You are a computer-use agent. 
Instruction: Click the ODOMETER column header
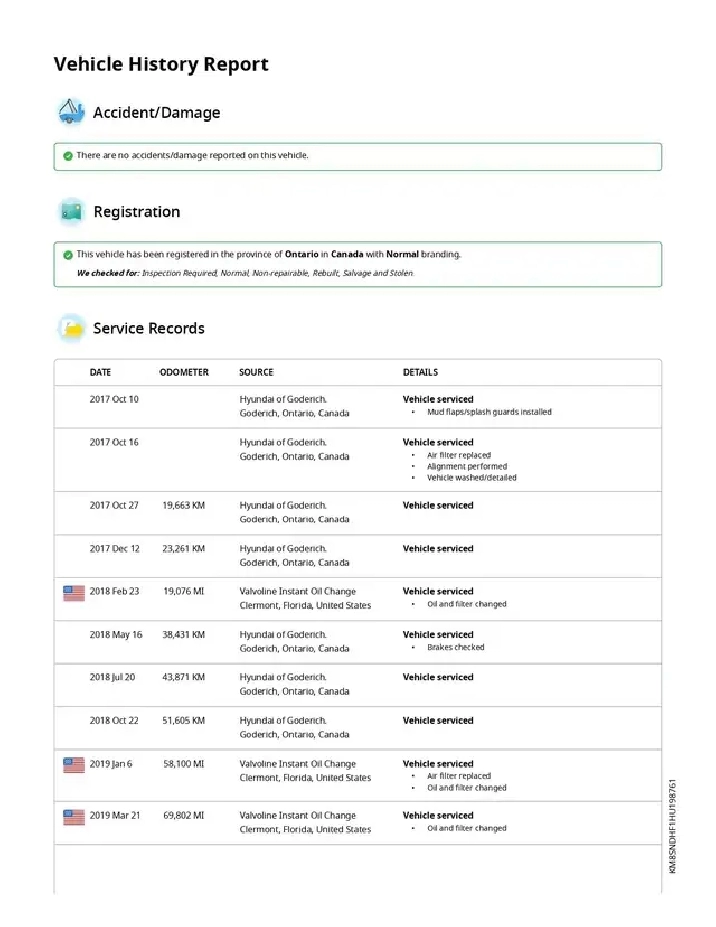(184, 373)
